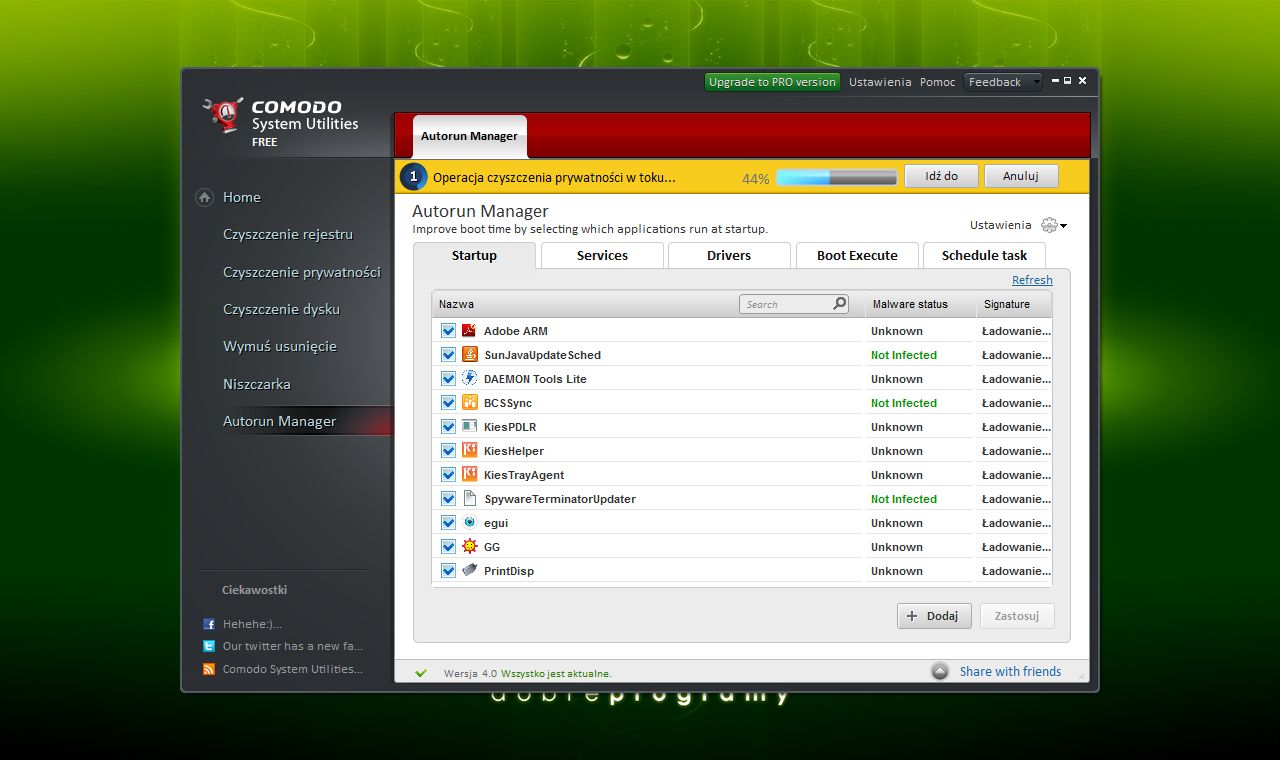Disable DAEMON Tools Lite at startup
The width and height of the screenshot is (1280, 760).
pos(448,379)
